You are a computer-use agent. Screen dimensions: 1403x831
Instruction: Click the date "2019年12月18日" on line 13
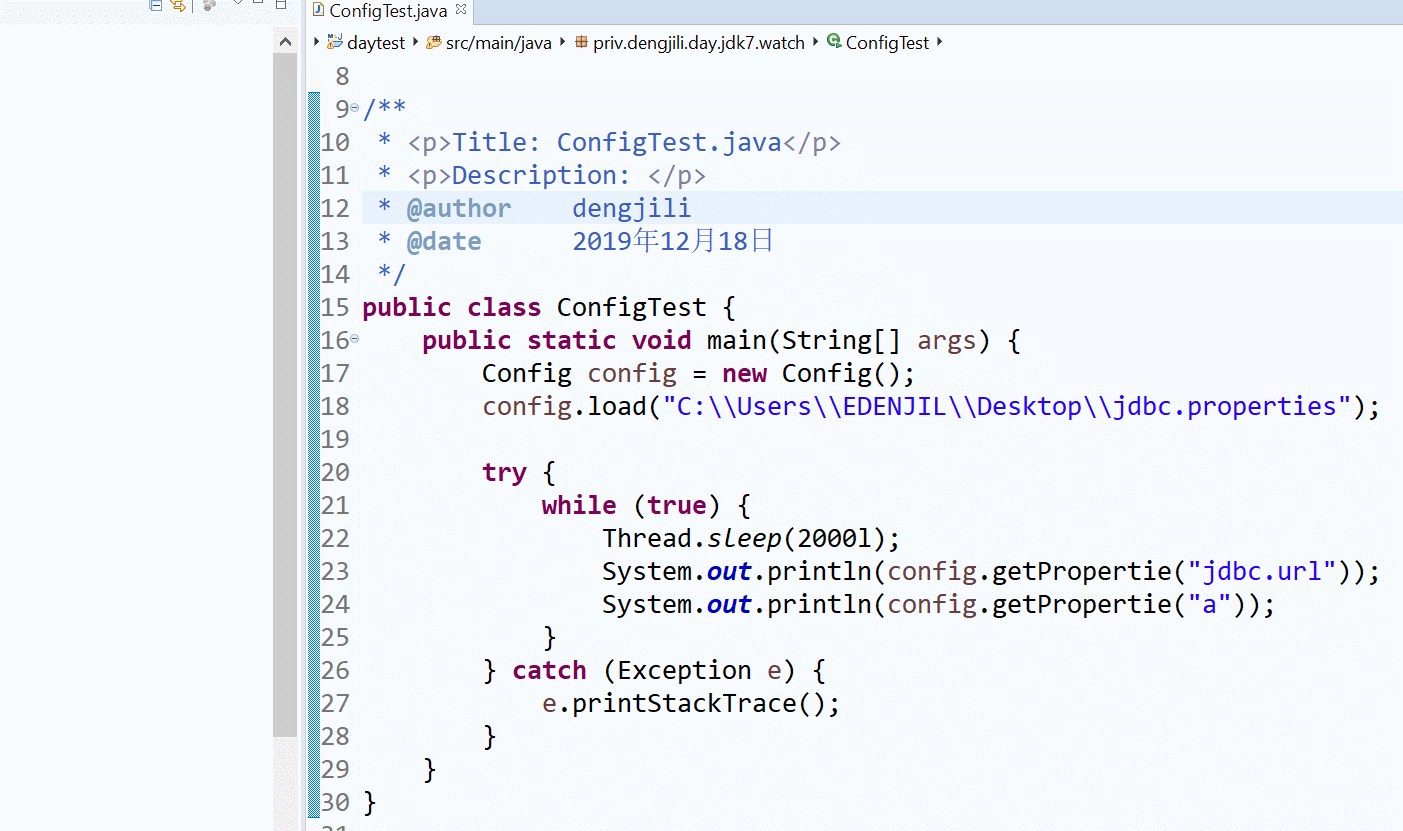click(673, 241)
